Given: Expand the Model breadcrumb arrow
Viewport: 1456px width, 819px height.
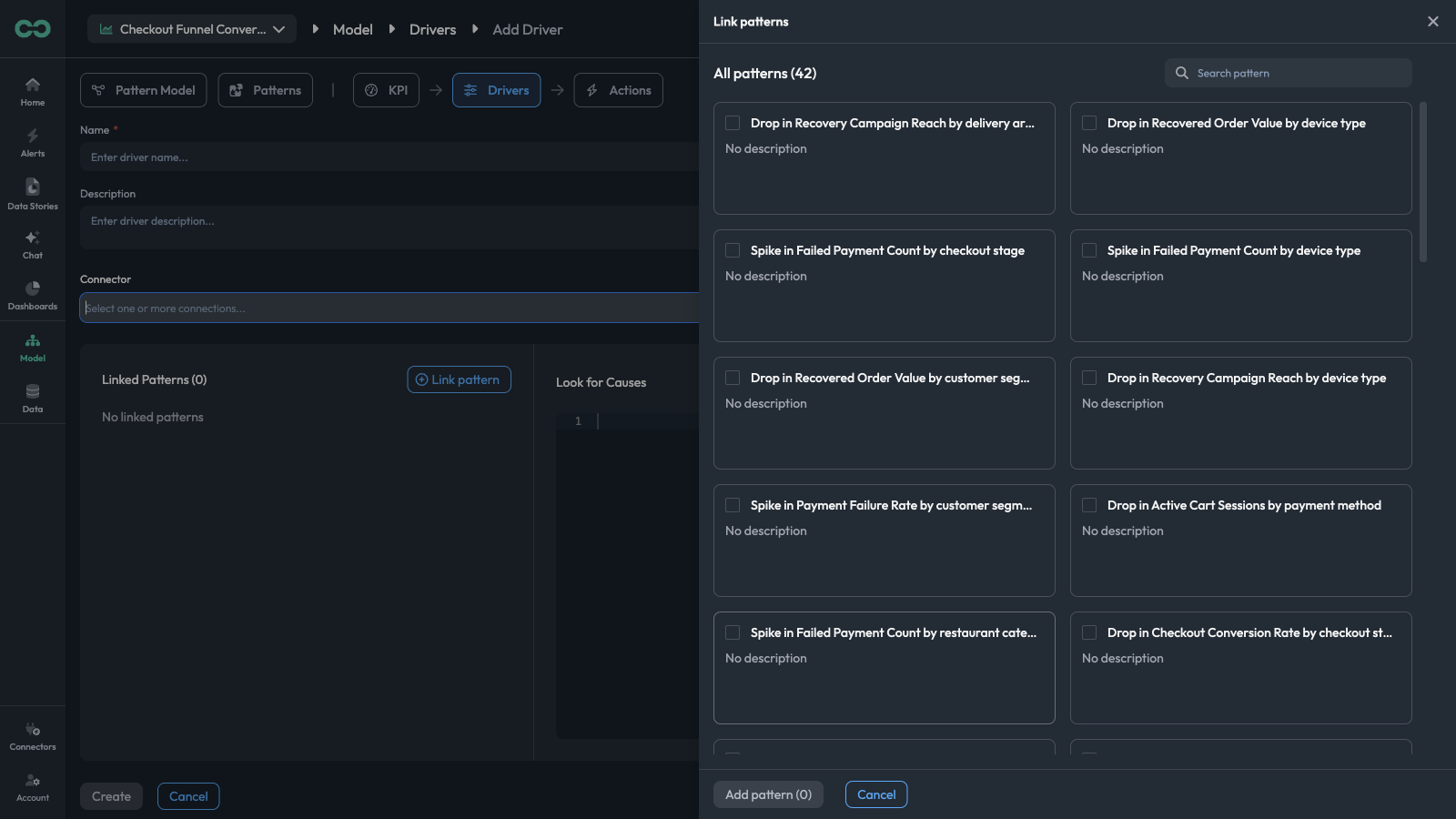Looking at the screenshot, I should (316, 29).
